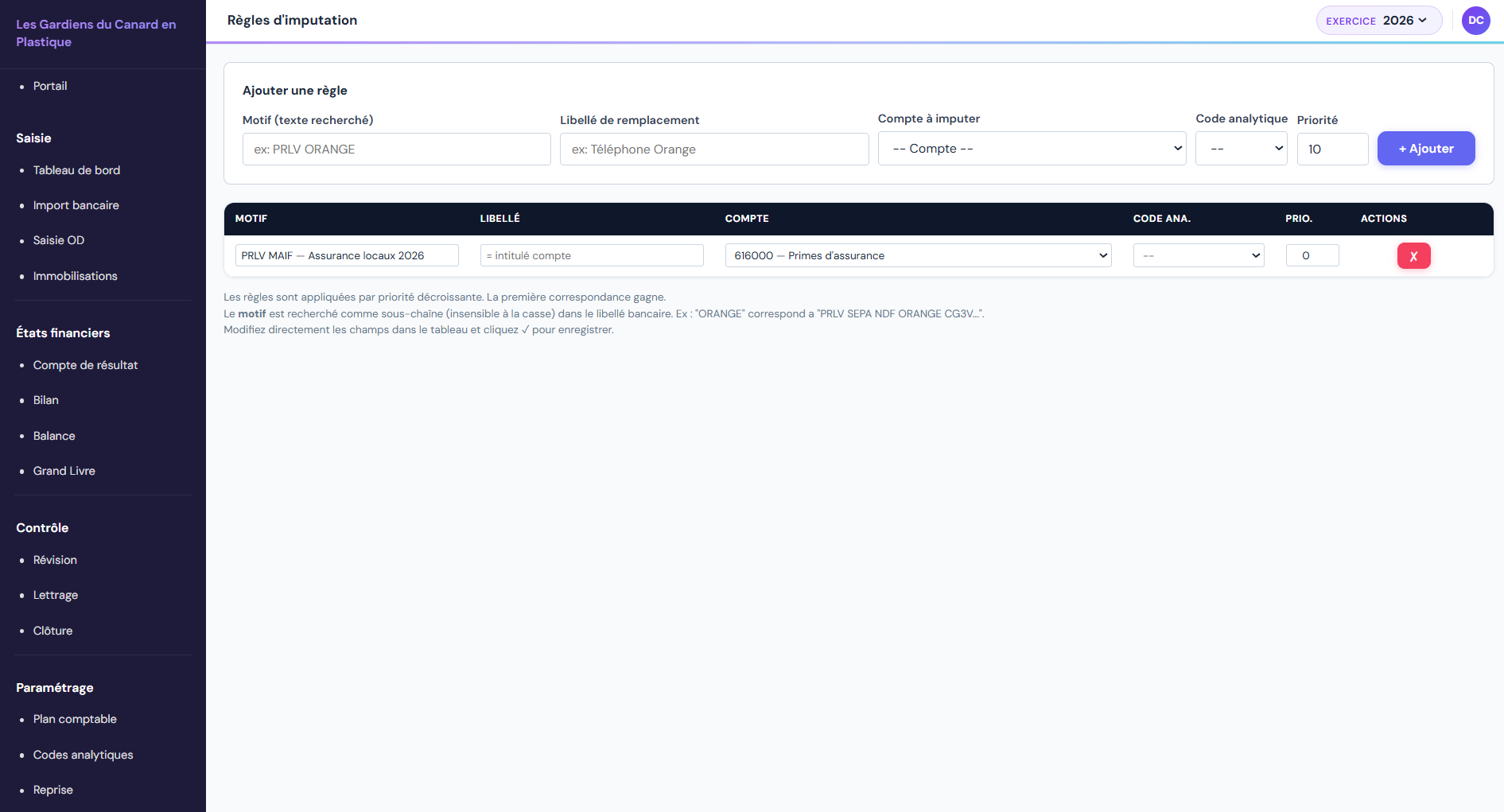Open Import bancaire in sidebar
Screen dimensions: 1504x812
(x=76, y=205)
